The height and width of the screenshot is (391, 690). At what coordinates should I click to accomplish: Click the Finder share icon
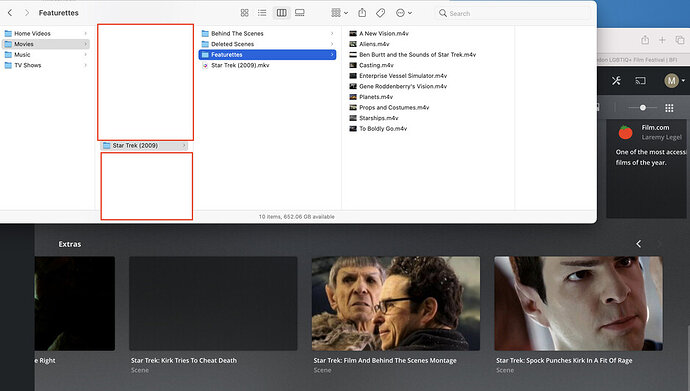point(362,13)
